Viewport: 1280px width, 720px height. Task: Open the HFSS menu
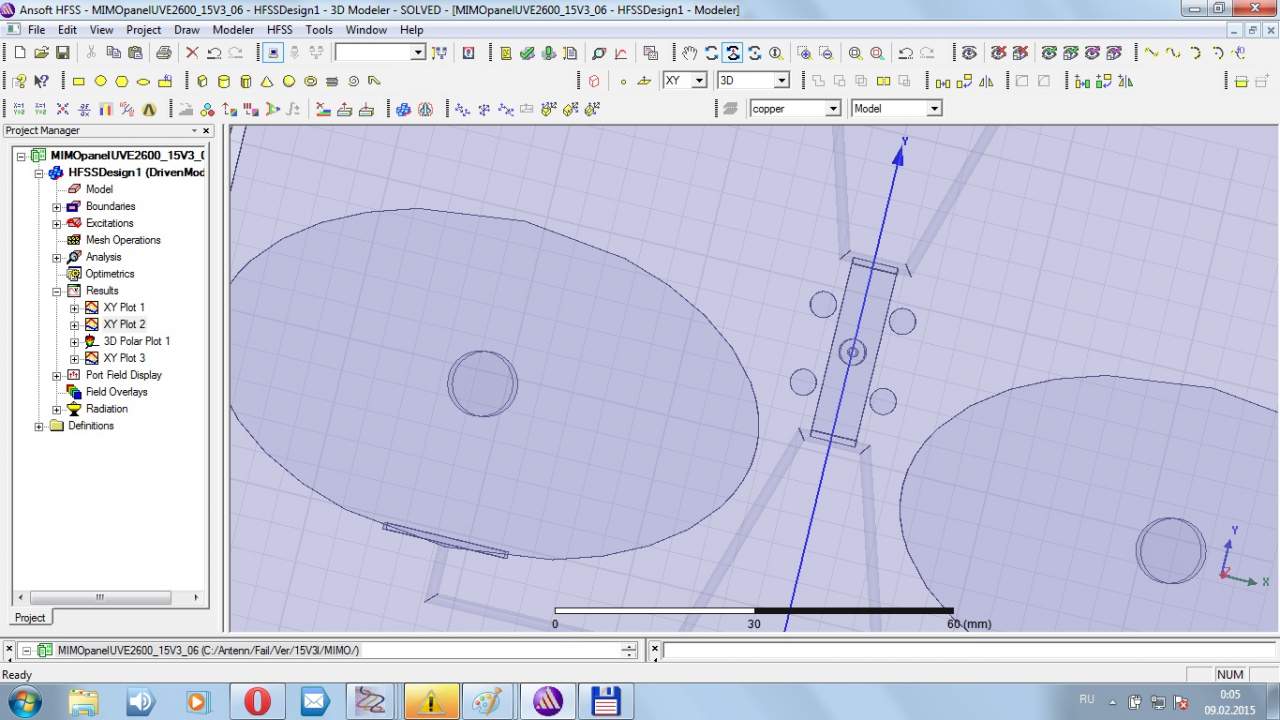[280, 30]
